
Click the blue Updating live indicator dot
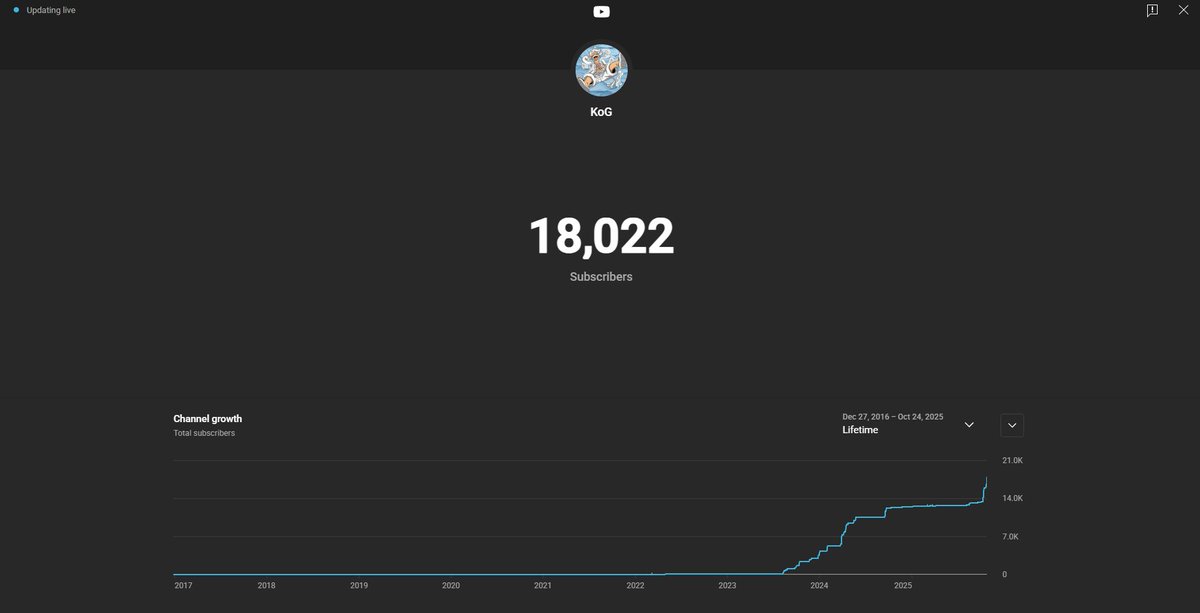(x=14, y=9)
